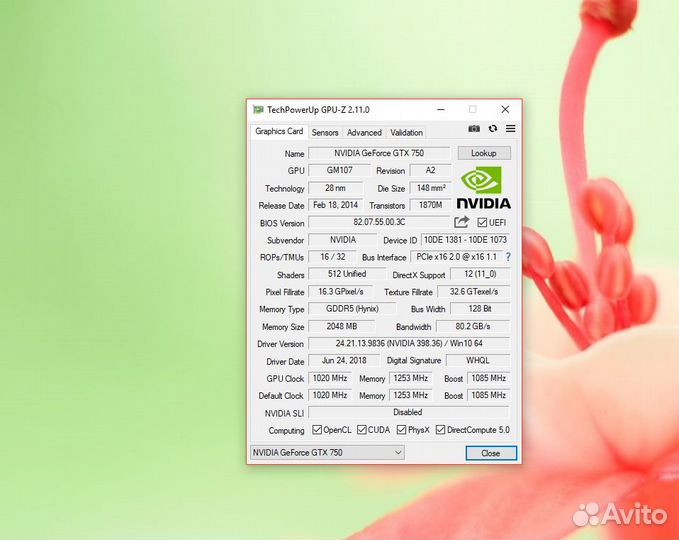Toggle the PhysX checkbox
The width and height of the screenshot is (679, 540).
coord(401,430)
